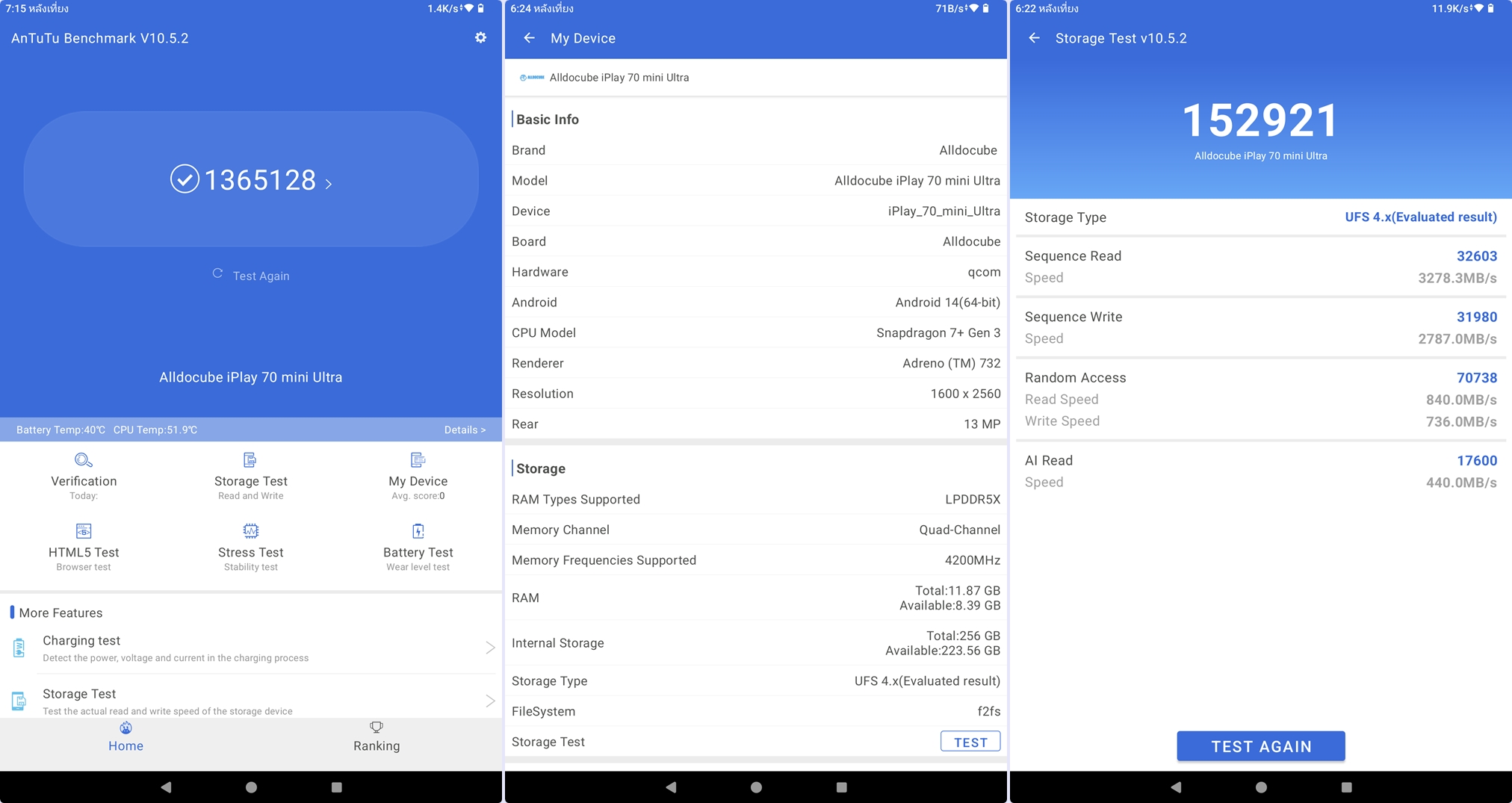Tap the Test Again refresh icon
Screen dimensions: 1512x803
pos(217,273)
